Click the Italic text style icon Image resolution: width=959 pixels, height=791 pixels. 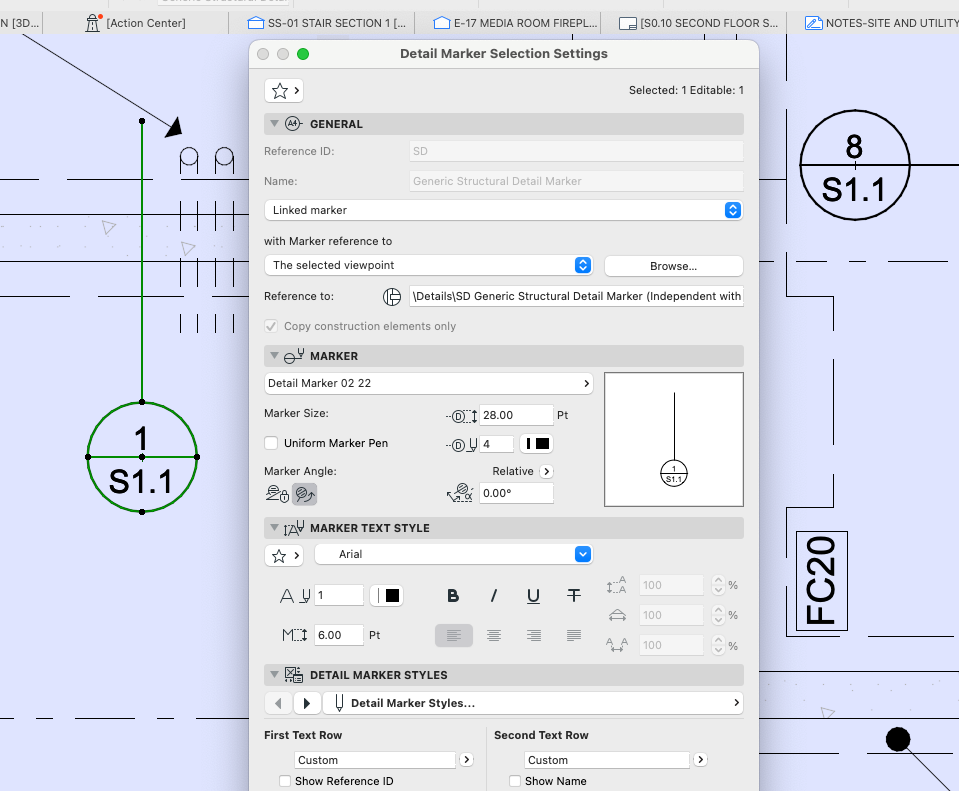pyautogui.click(x=493, y=596)
